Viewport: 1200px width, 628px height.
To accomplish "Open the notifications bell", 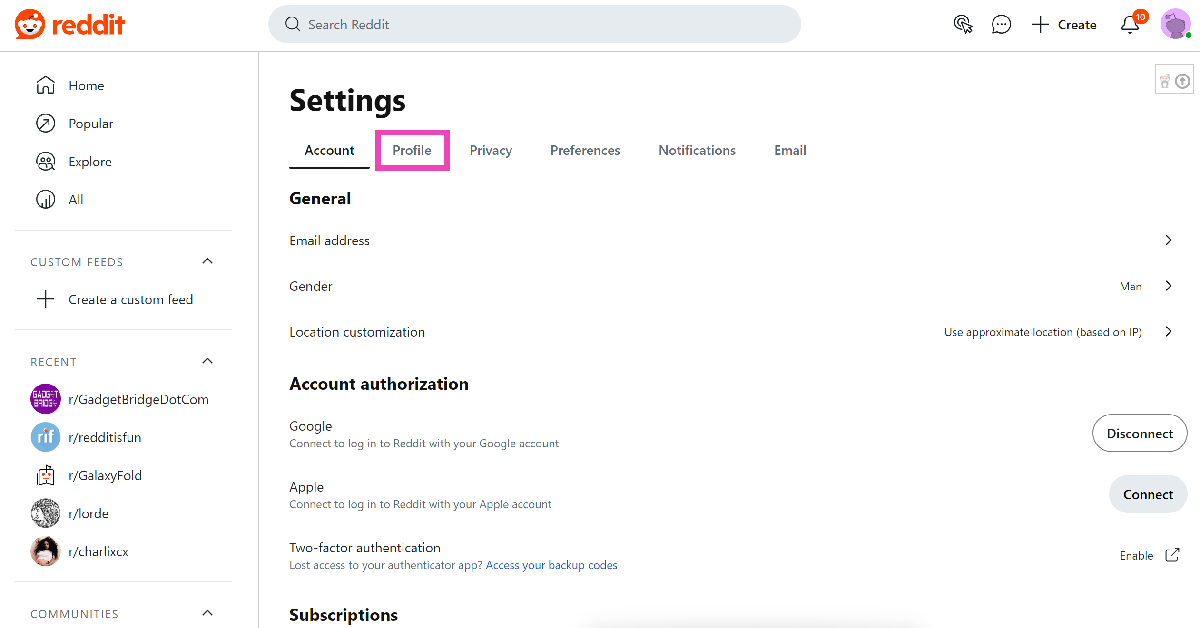I will pyautogui.click(x=1130, y=25).
